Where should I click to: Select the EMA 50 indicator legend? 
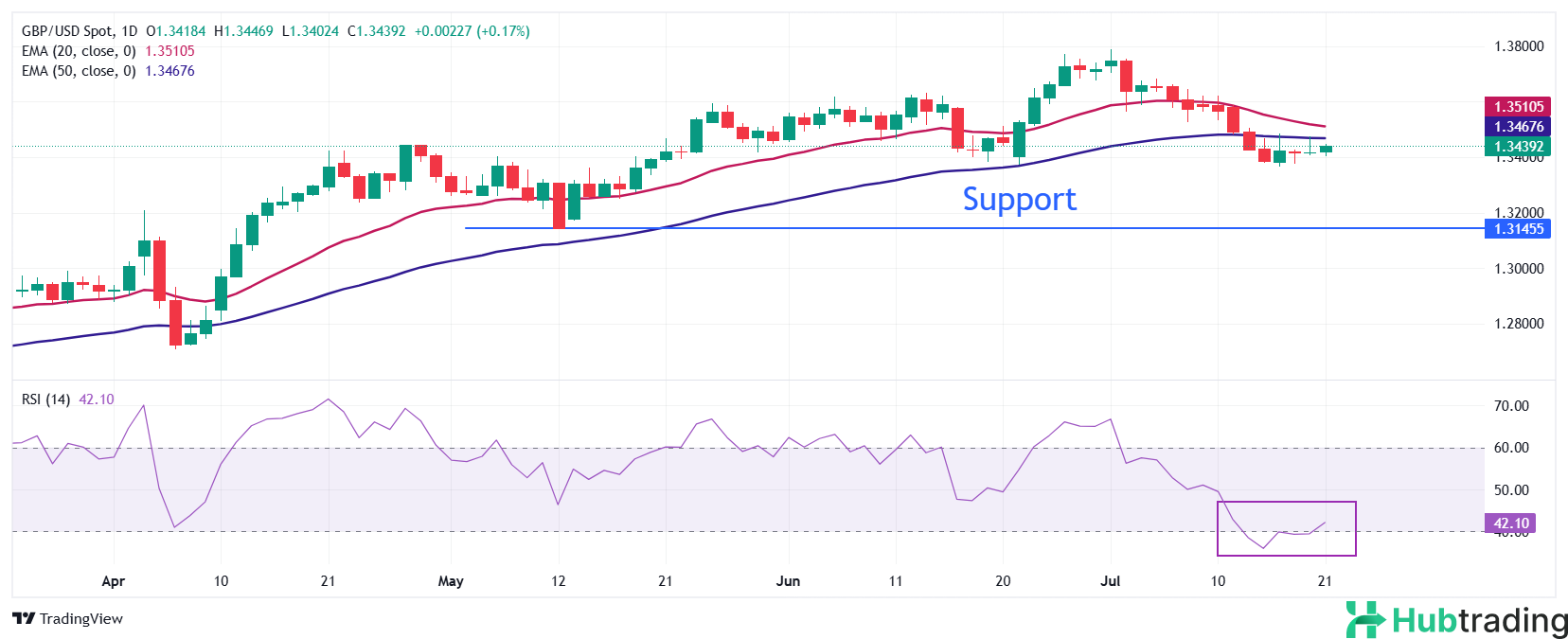79,71
